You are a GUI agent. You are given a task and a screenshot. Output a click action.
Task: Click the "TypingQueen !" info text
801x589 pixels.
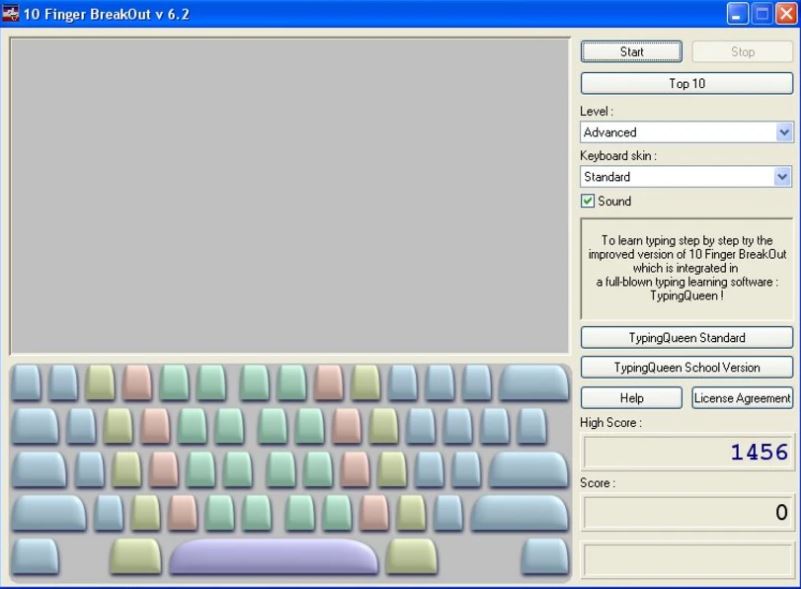687,296
